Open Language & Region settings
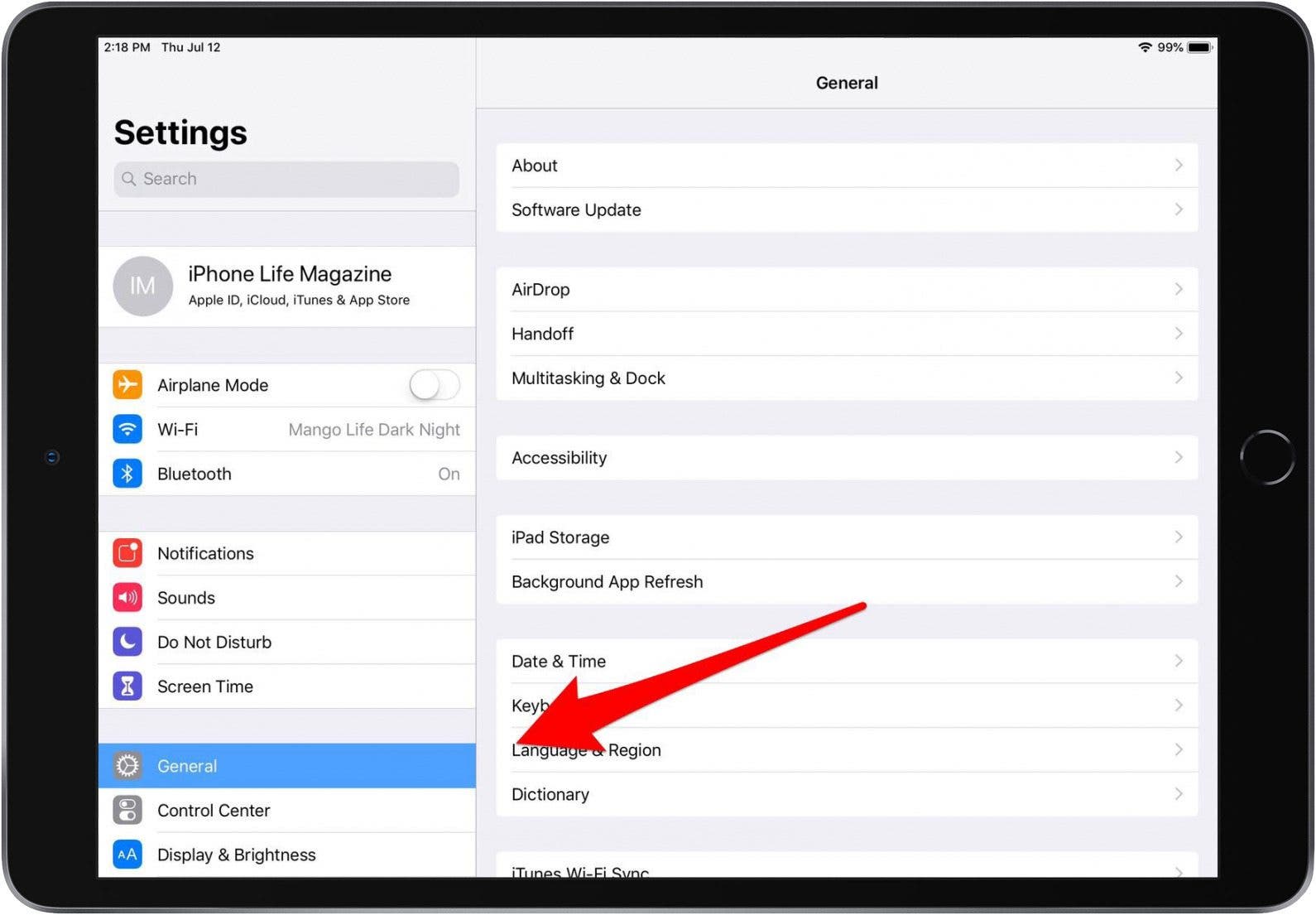Image resolution: width=1316 pixels, height=915 pixels. (x=847, y=750)
